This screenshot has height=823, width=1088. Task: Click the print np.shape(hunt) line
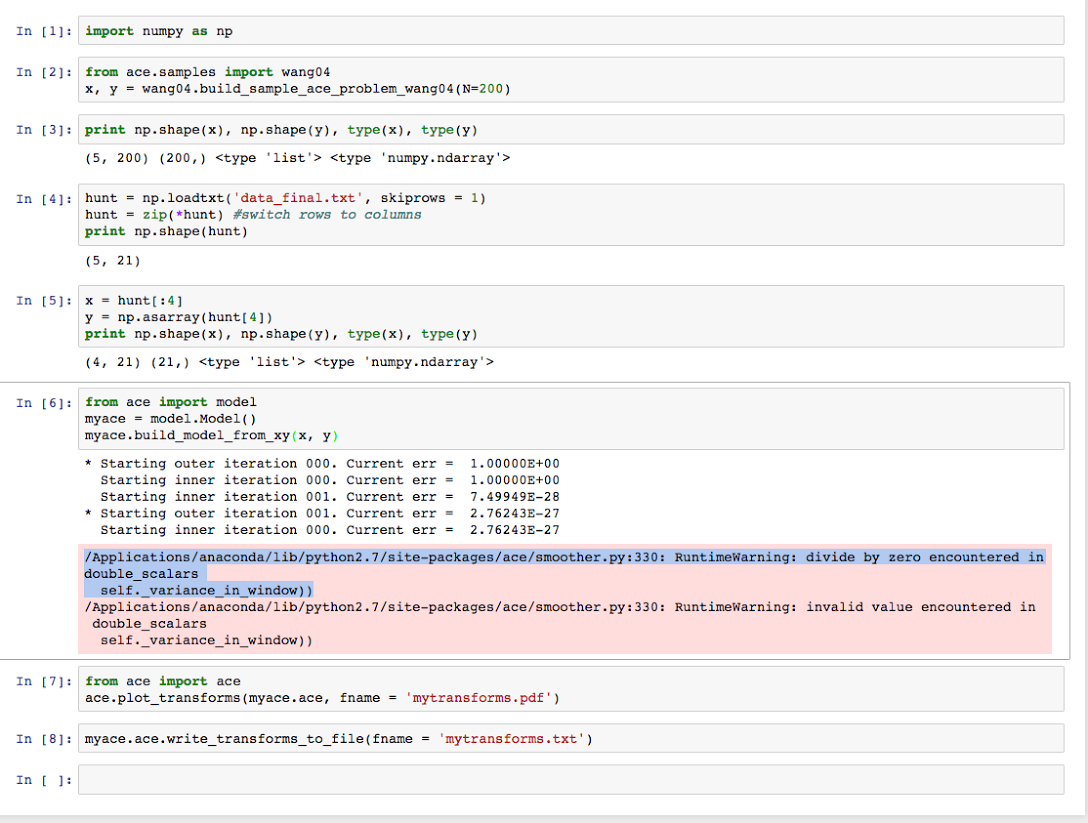167,231
